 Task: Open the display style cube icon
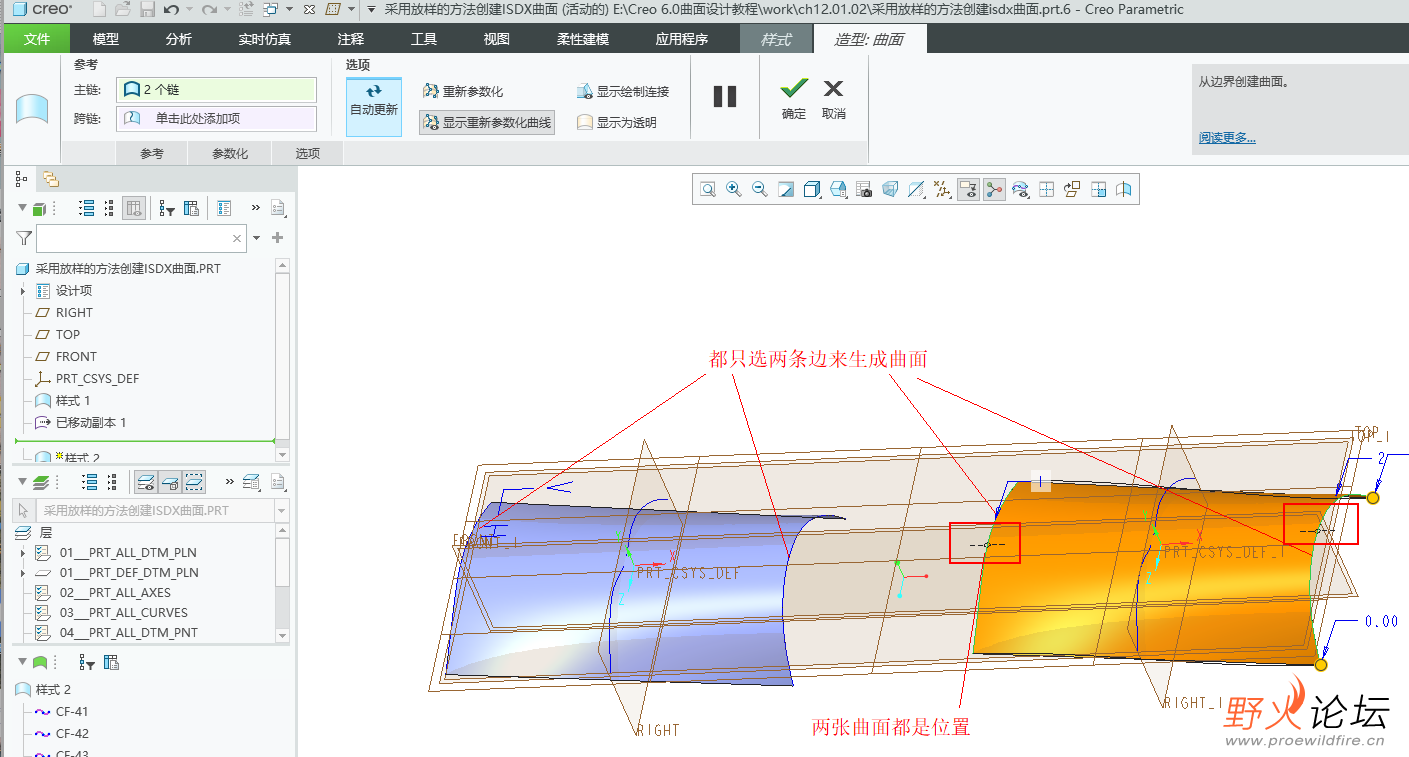(x=812, y=189)
